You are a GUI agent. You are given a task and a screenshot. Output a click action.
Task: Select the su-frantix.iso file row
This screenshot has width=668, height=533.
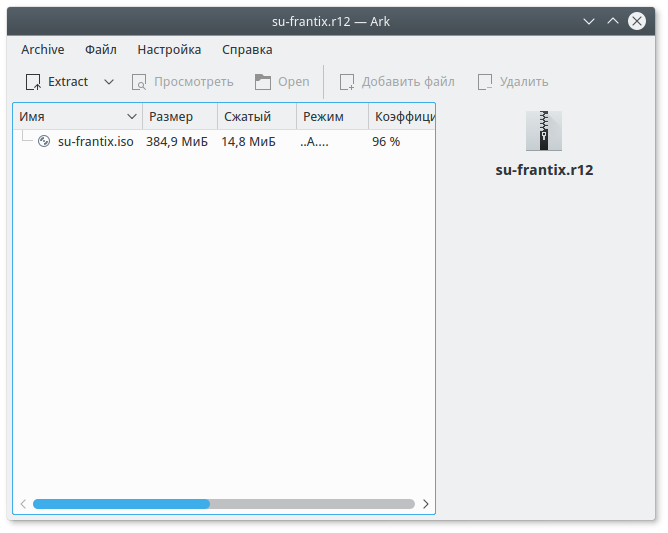(224, 141)
